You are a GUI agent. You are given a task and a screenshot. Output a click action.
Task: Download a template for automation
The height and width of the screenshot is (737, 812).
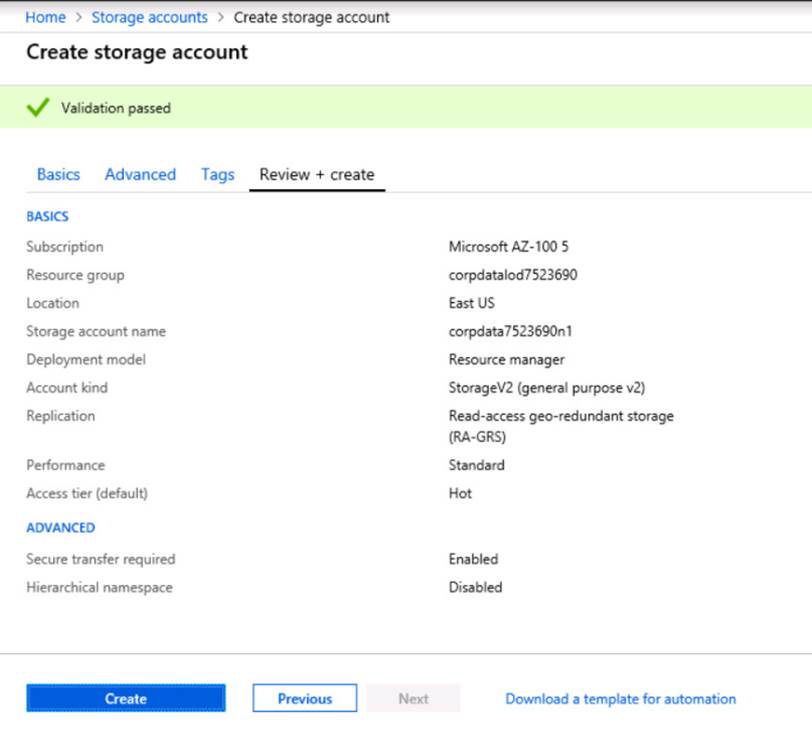[x=620, y=699]
